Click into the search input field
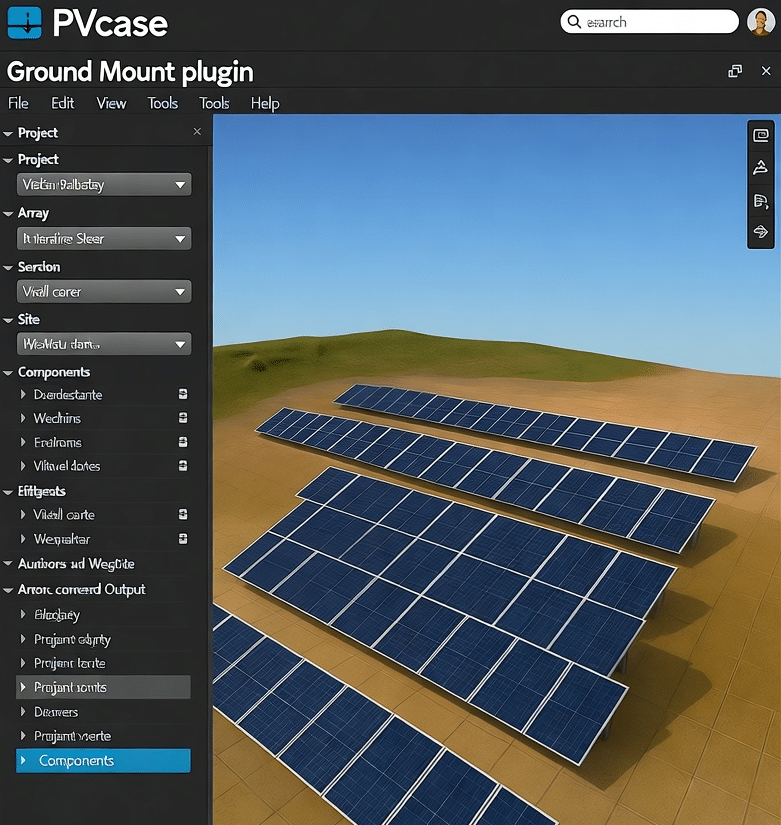The height and width of the screenshot is (825, 781). tap(655, 21)
